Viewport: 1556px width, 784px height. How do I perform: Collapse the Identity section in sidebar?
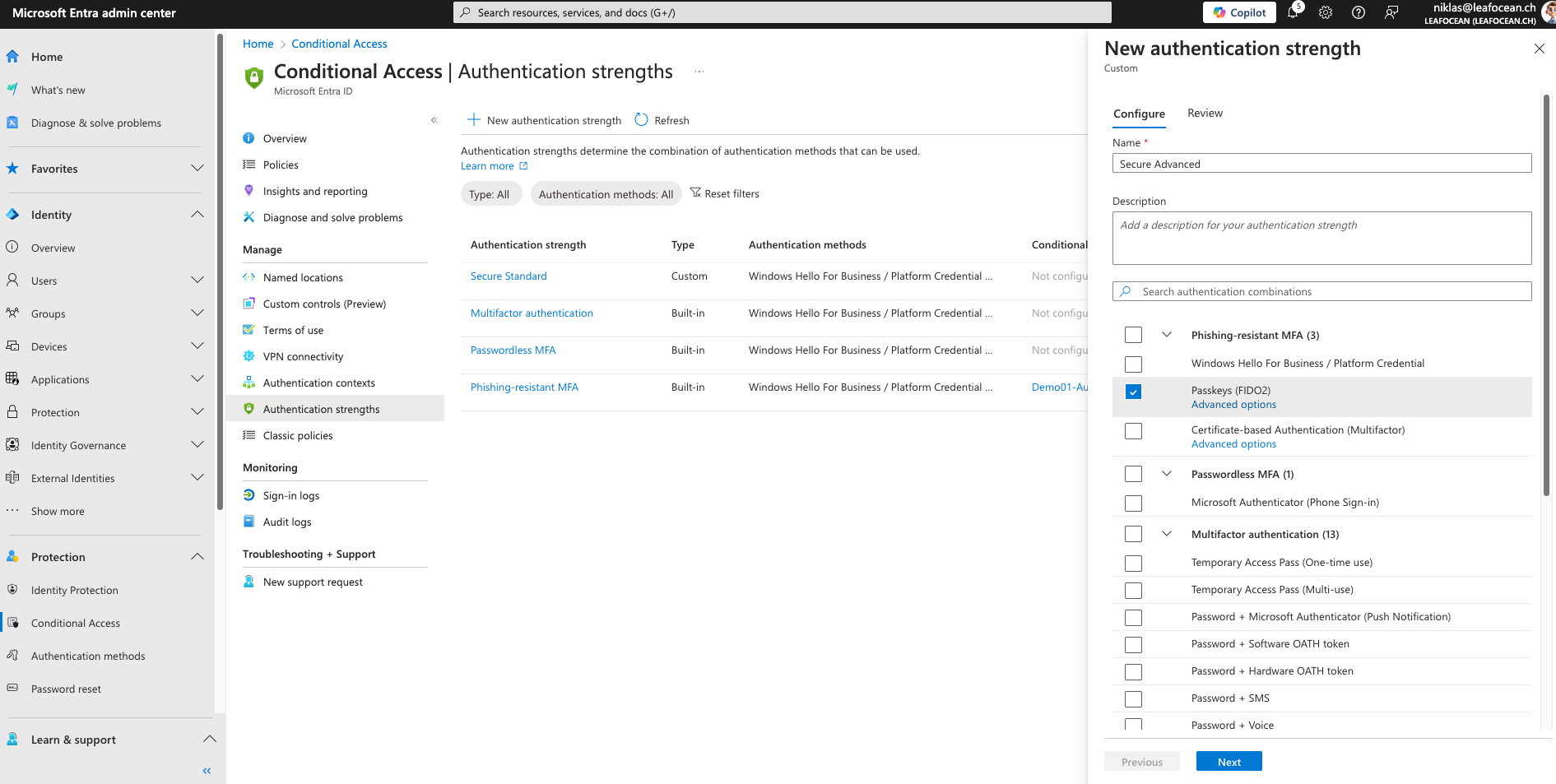click(197, 214)
